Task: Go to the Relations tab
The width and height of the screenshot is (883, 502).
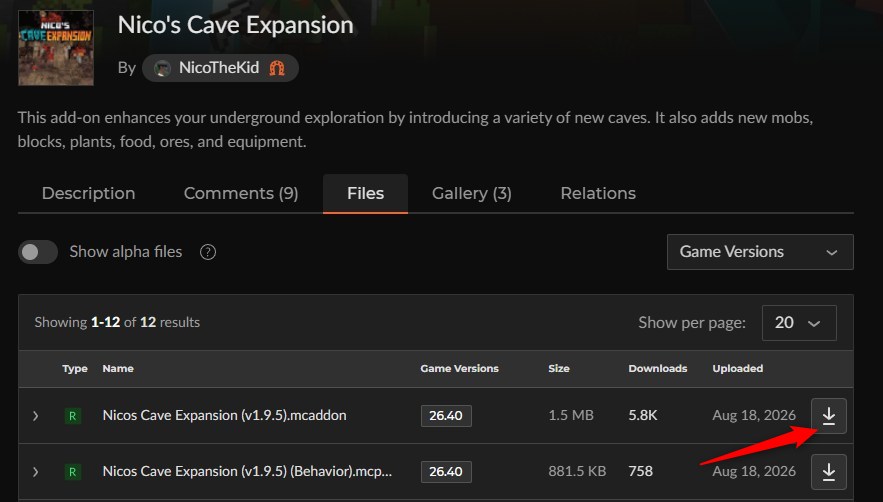Action: coord(598,193)
